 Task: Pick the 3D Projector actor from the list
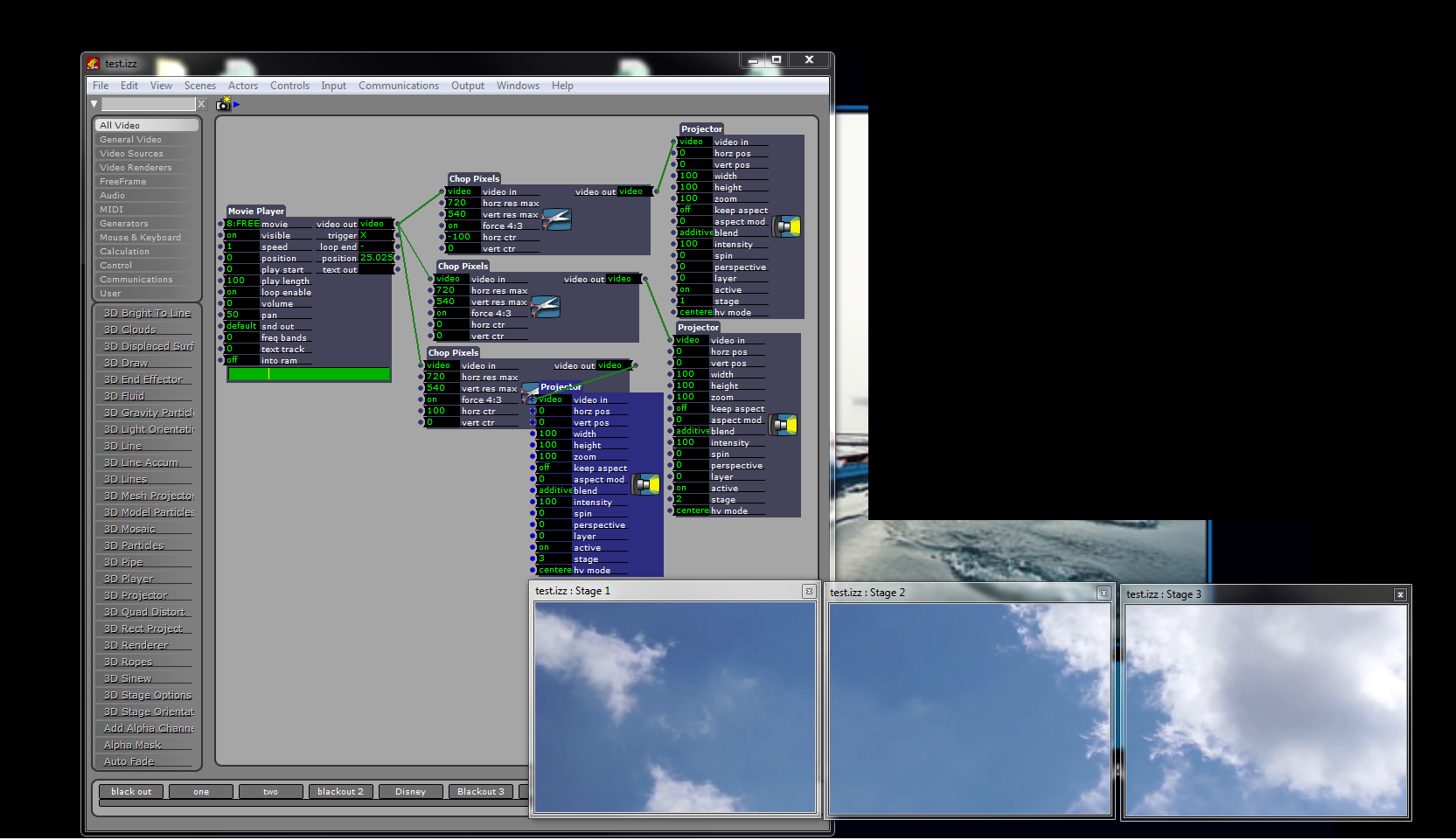(147, 595)
